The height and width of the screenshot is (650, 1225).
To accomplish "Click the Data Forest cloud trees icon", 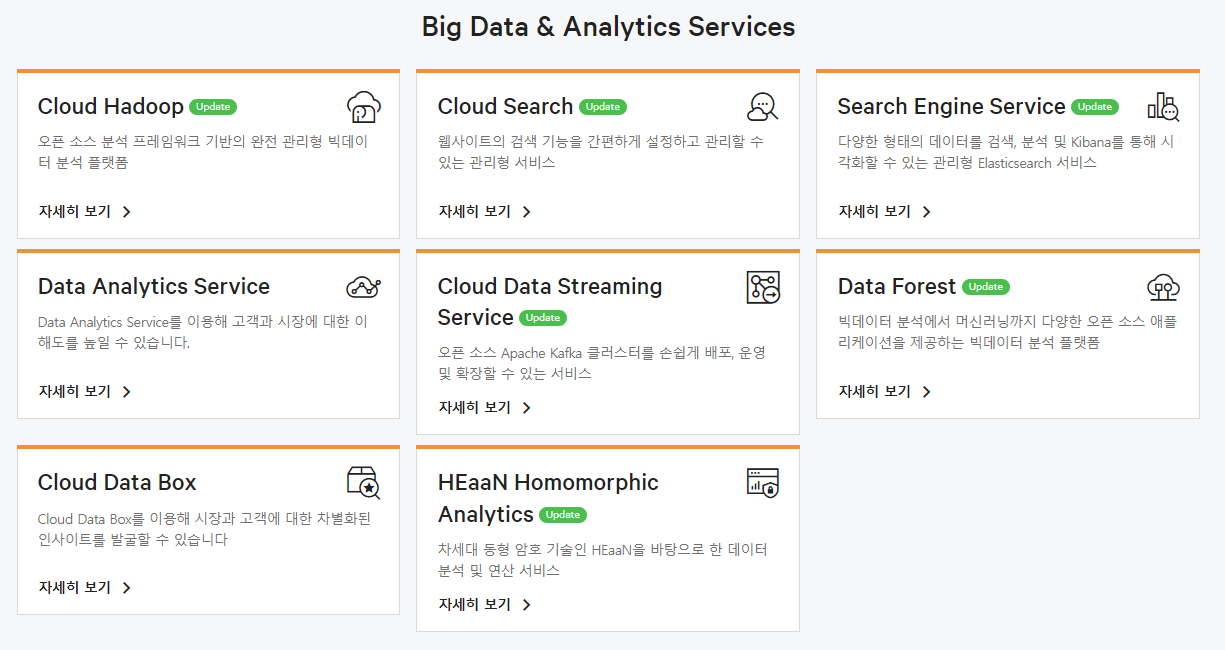I will (1163, 287).
